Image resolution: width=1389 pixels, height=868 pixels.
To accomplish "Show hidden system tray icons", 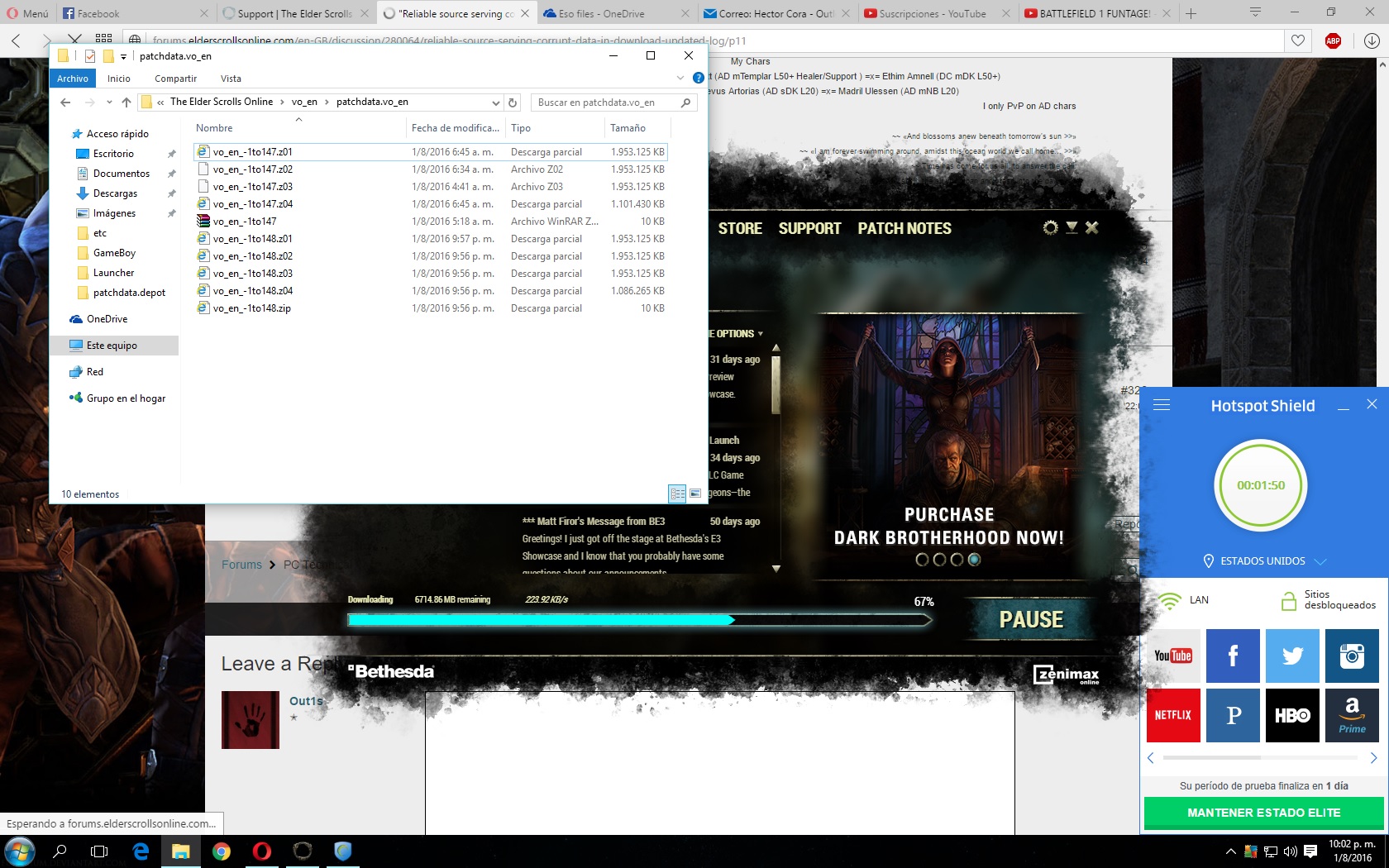I will click(1230, 851).
